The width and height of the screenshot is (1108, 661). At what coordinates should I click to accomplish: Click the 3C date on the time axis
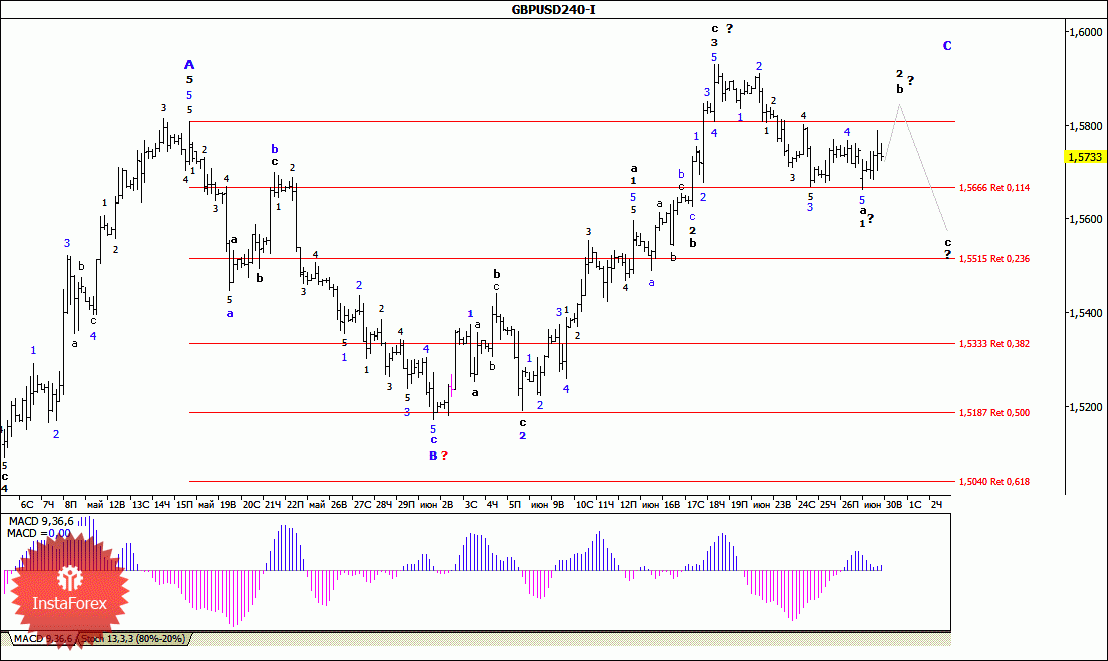coord(471,504)
